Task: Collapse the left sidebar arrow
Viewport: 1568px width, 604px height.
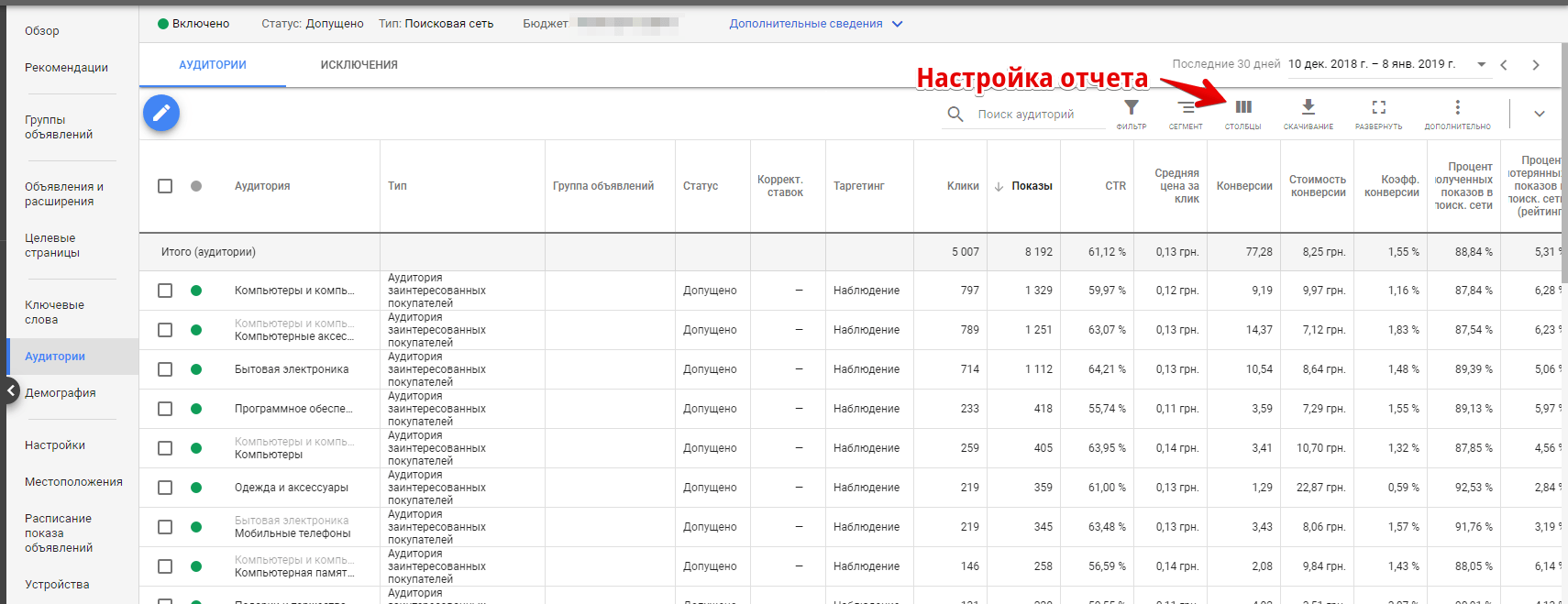Action: (x=10, y=391)
